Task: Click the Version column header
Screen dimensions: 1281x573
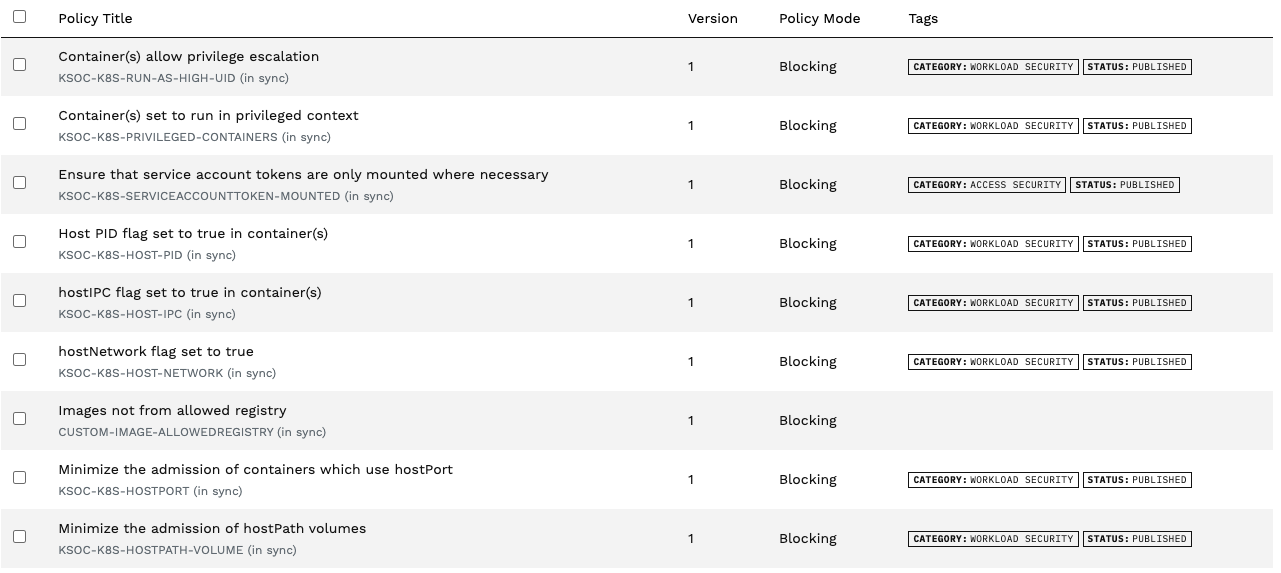Action: pos(712,18)
